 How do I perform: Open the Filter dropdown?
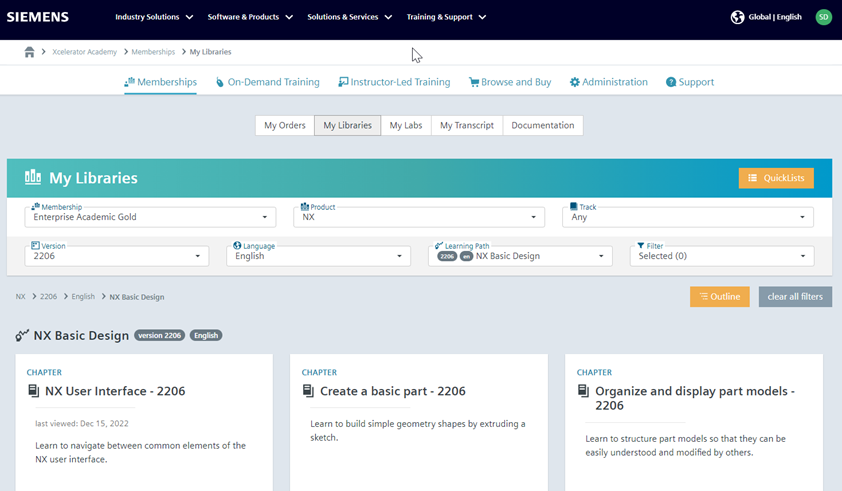(722, 256)
